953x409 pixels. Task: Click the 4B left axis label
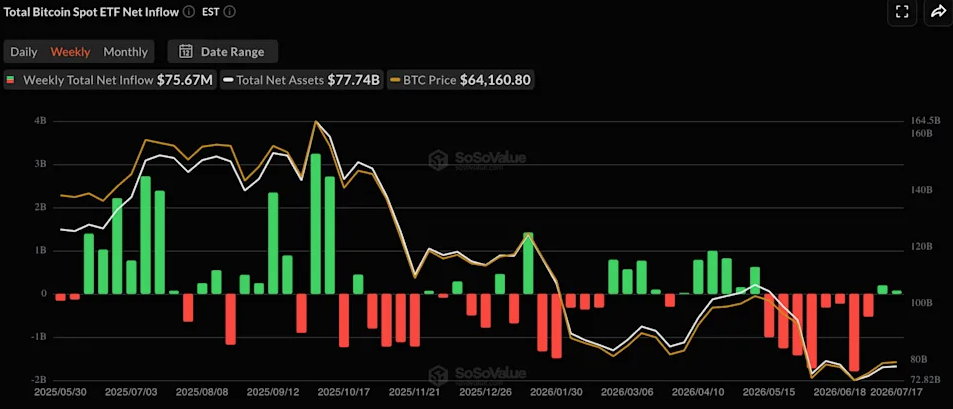[41, 121]
